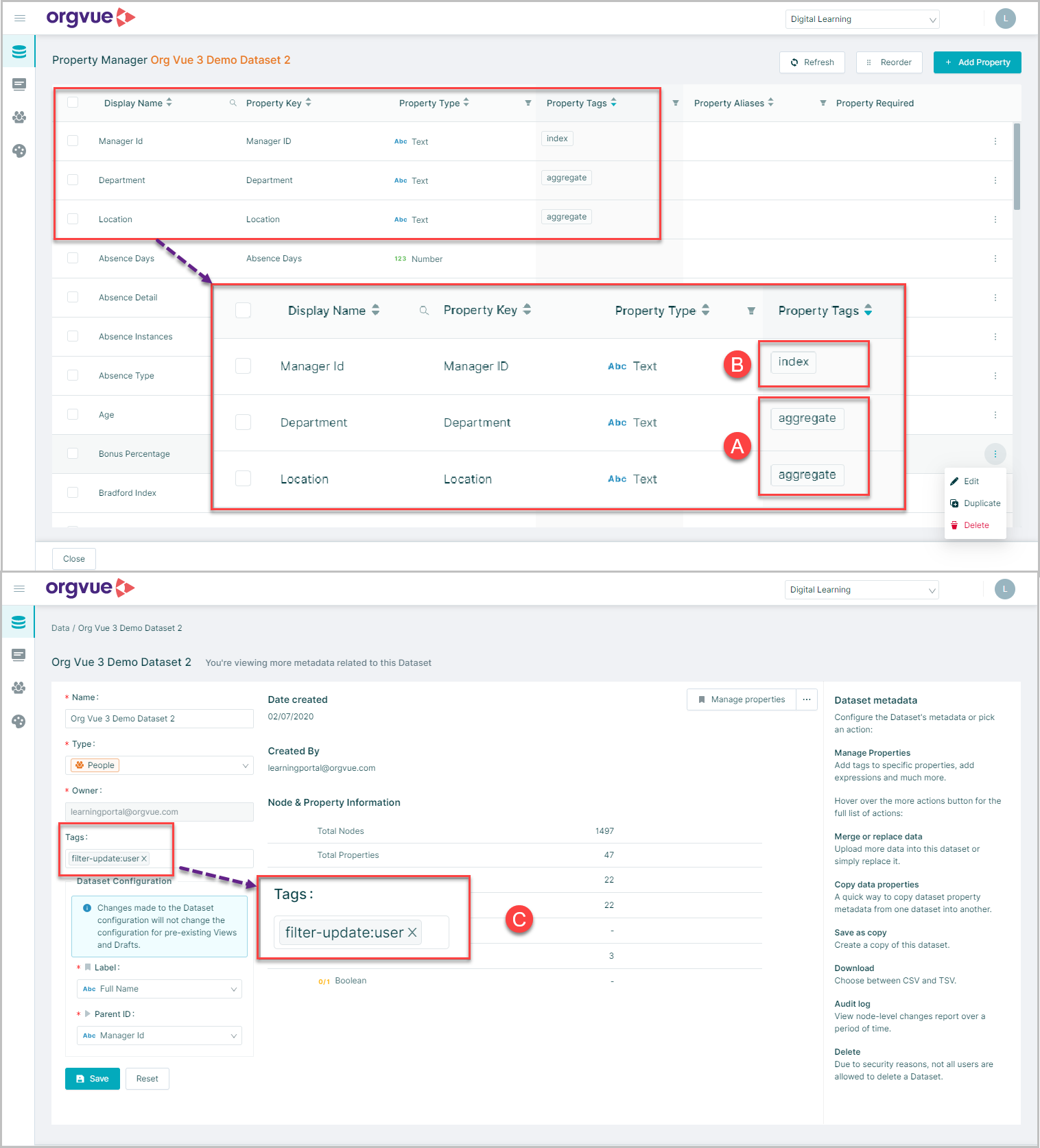Click filter icon before Property Required header
This screenshot has height=1148, width=1040.
(823, 103)
